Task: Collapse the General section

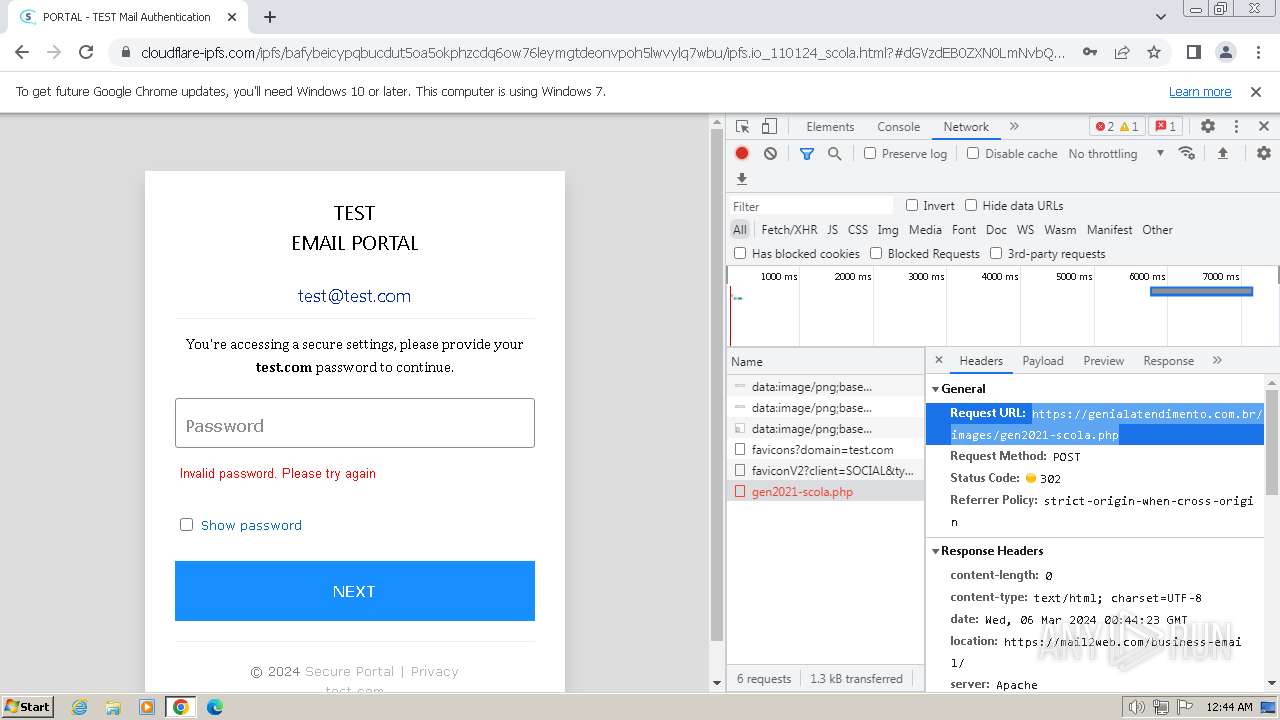Action: 936,388
